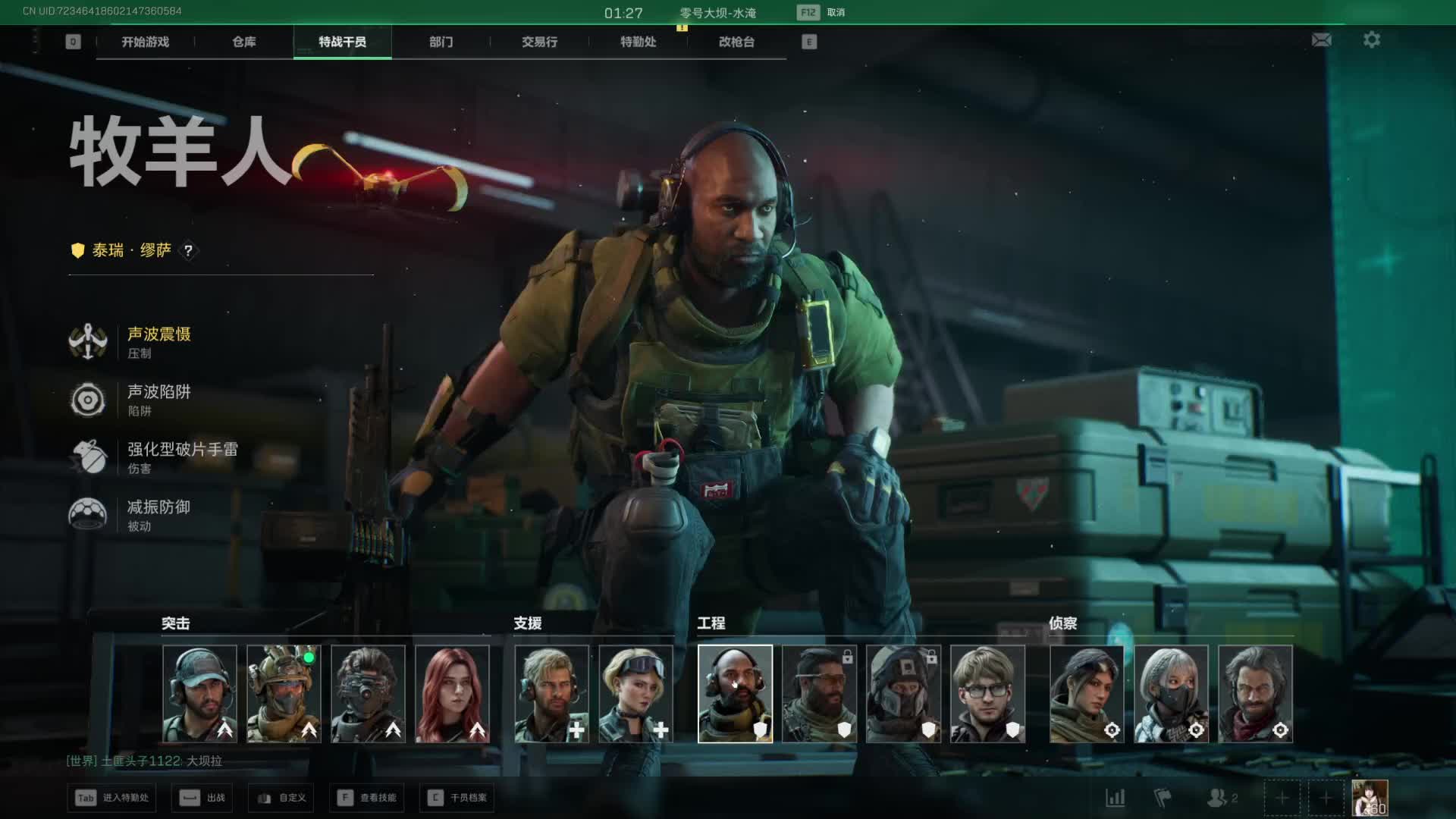Select the glasses-wearing engineer operator portrait

click(x=987, y=694)
